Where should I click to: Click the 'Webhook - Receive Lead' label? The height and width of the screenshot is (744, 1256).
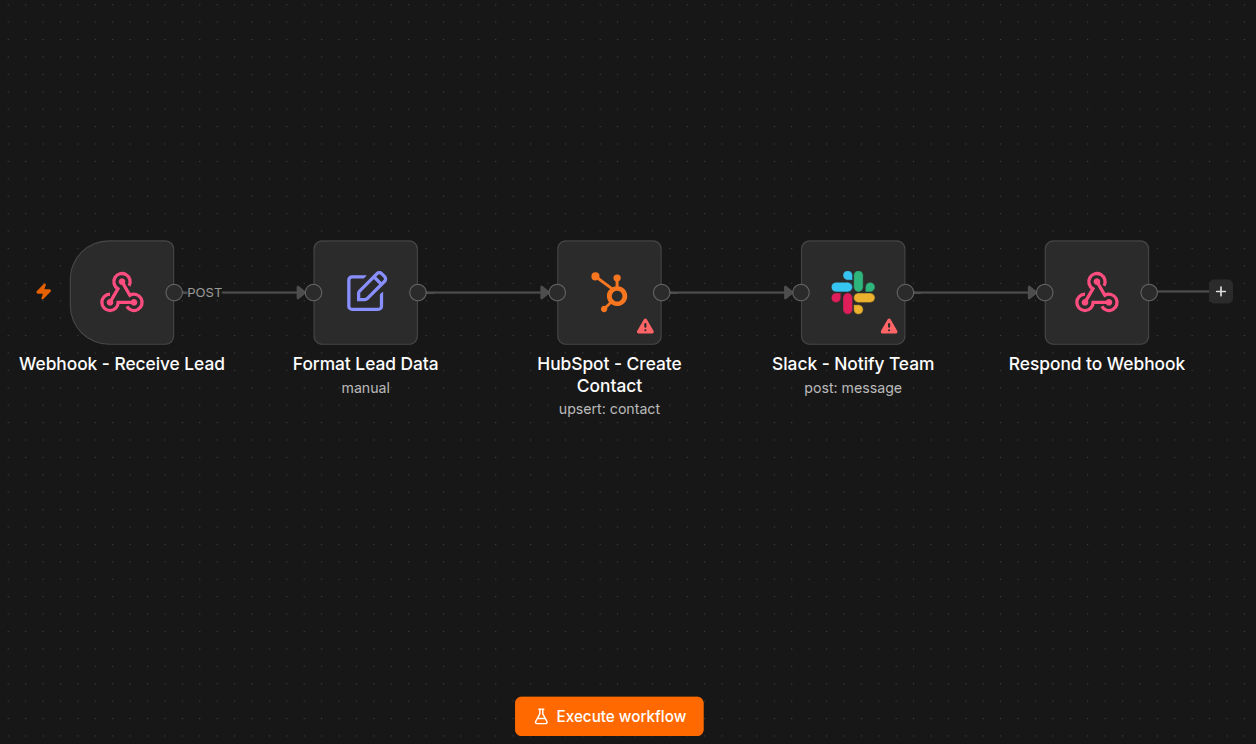122,364
